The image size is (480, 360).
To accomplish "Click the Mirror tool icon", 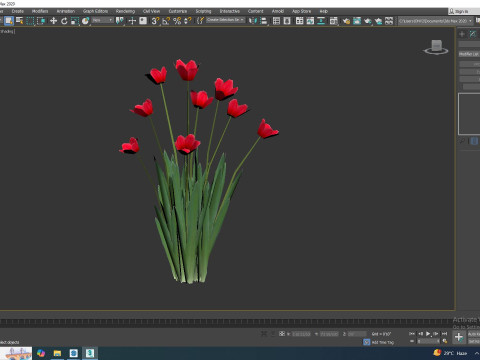I will coord(253,21).
